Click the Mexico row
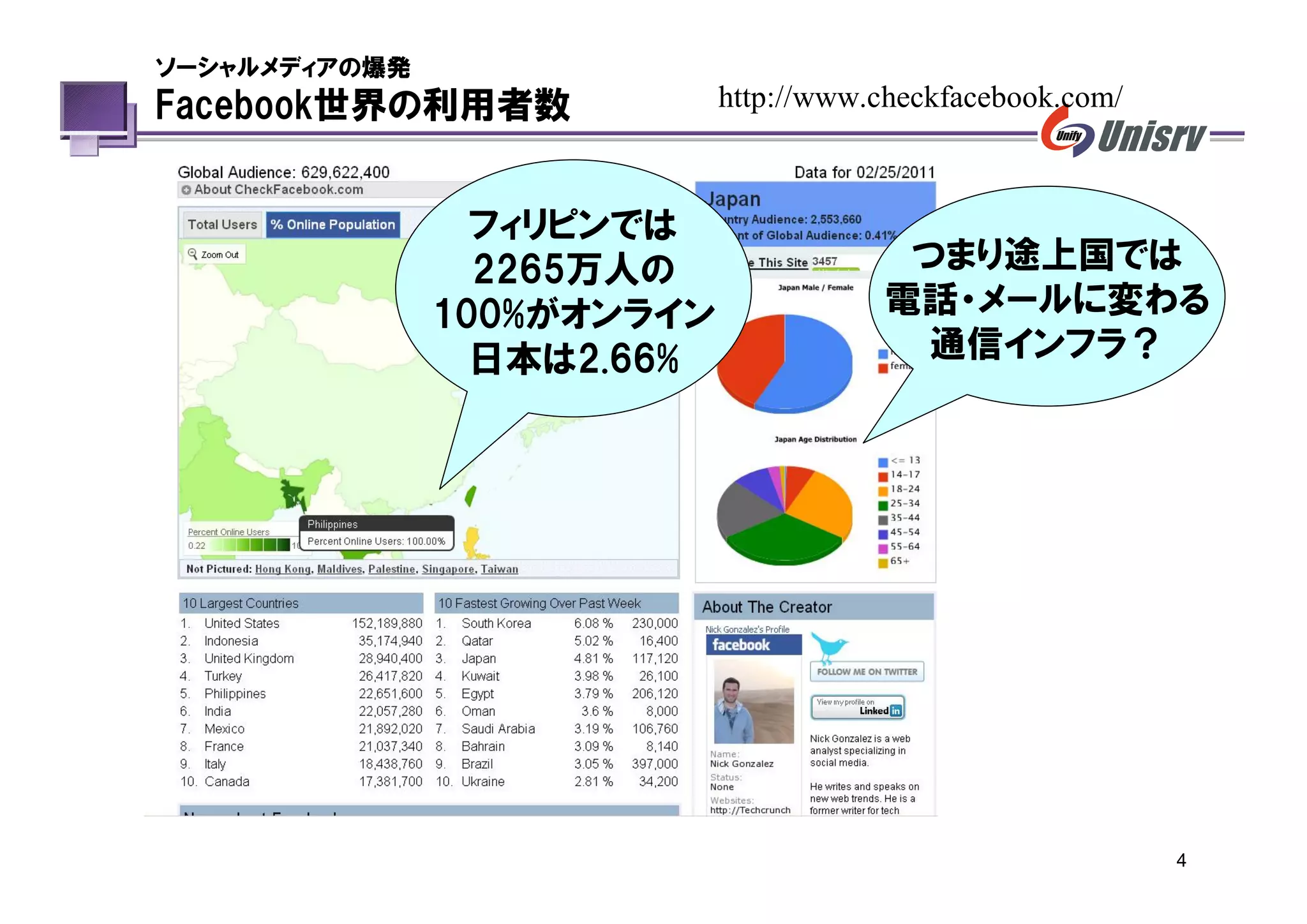1307x924 pixels. [x=301, y=729]
